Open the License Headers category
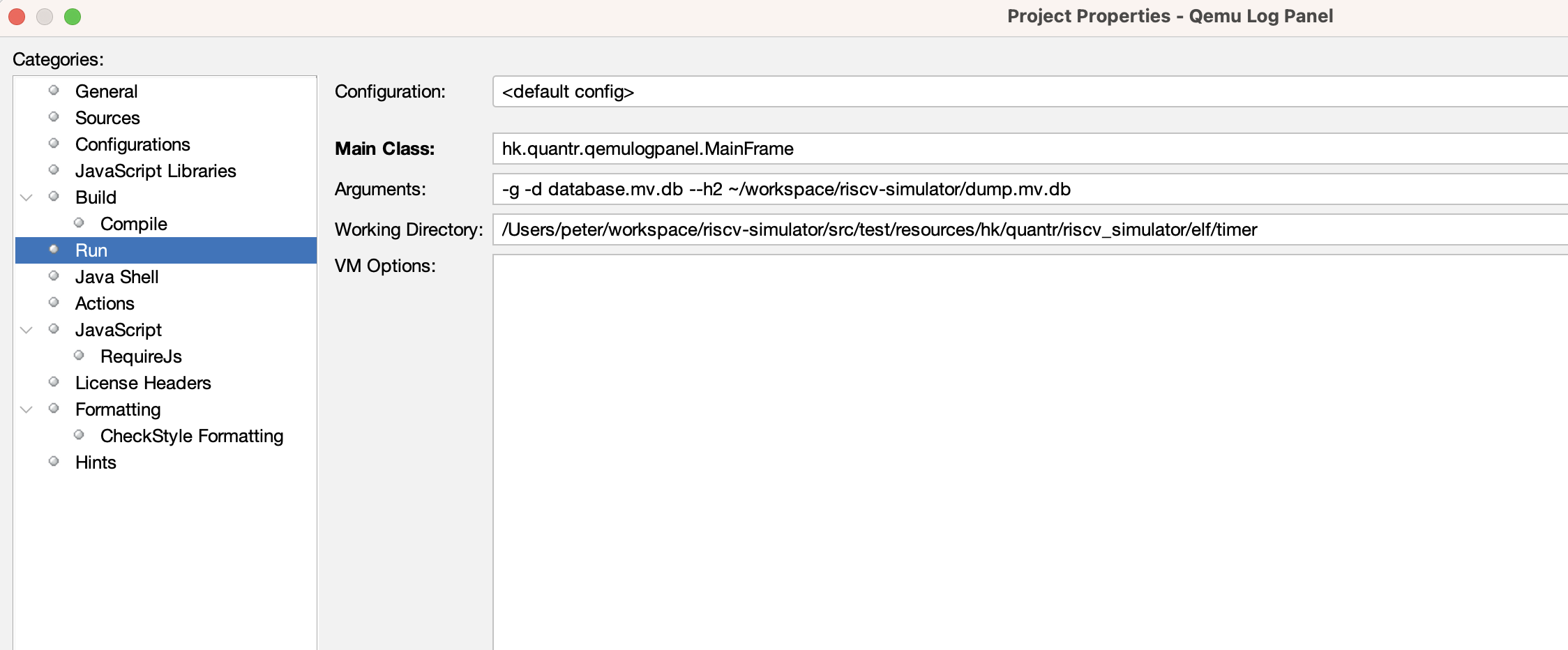Screen dimensions: 1568x650 pyautogui.click(x=143, y=383)
